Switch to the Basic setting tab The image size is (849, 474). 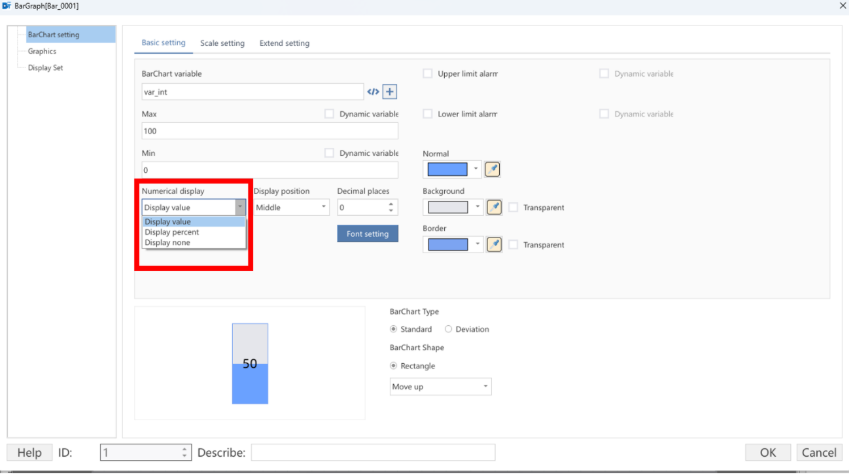coord(164,42)
